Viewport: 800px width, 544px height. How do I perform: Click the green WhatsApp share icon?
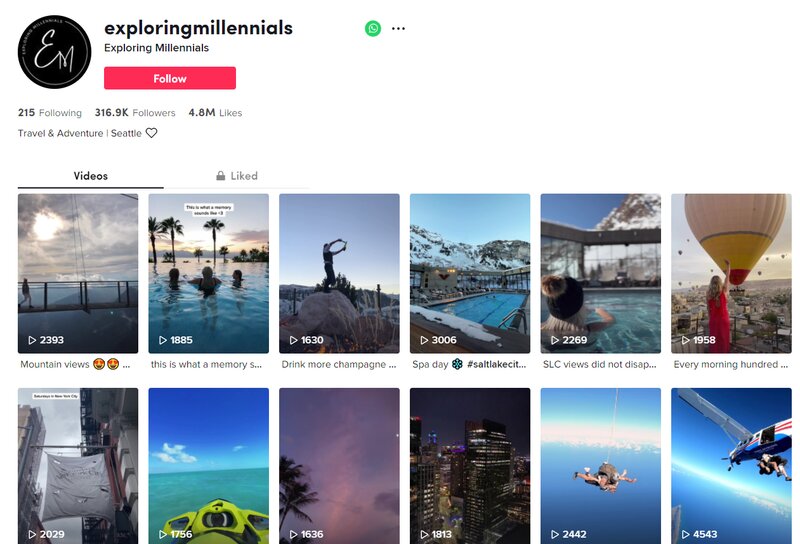(373, 29)
